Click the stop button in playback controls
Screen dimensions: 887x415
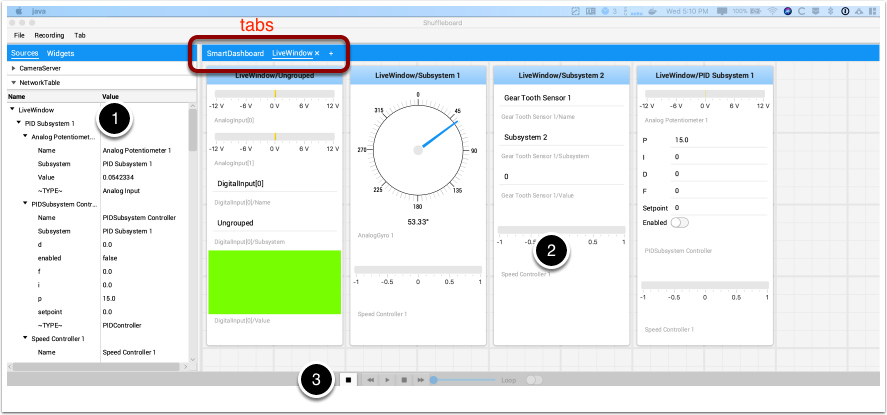(x=403, y=380)
